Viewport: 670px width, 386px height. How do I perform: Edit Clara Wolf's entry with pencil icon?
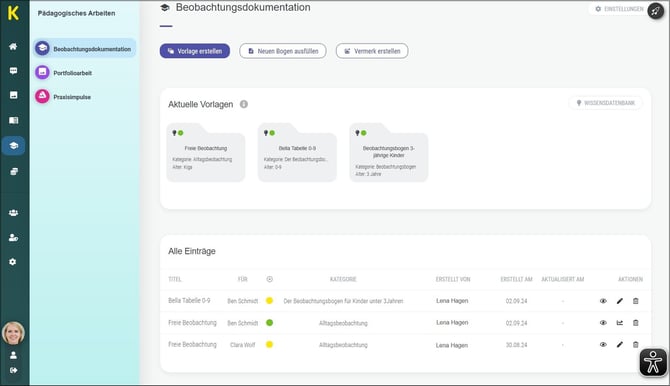tap(620, 345)
